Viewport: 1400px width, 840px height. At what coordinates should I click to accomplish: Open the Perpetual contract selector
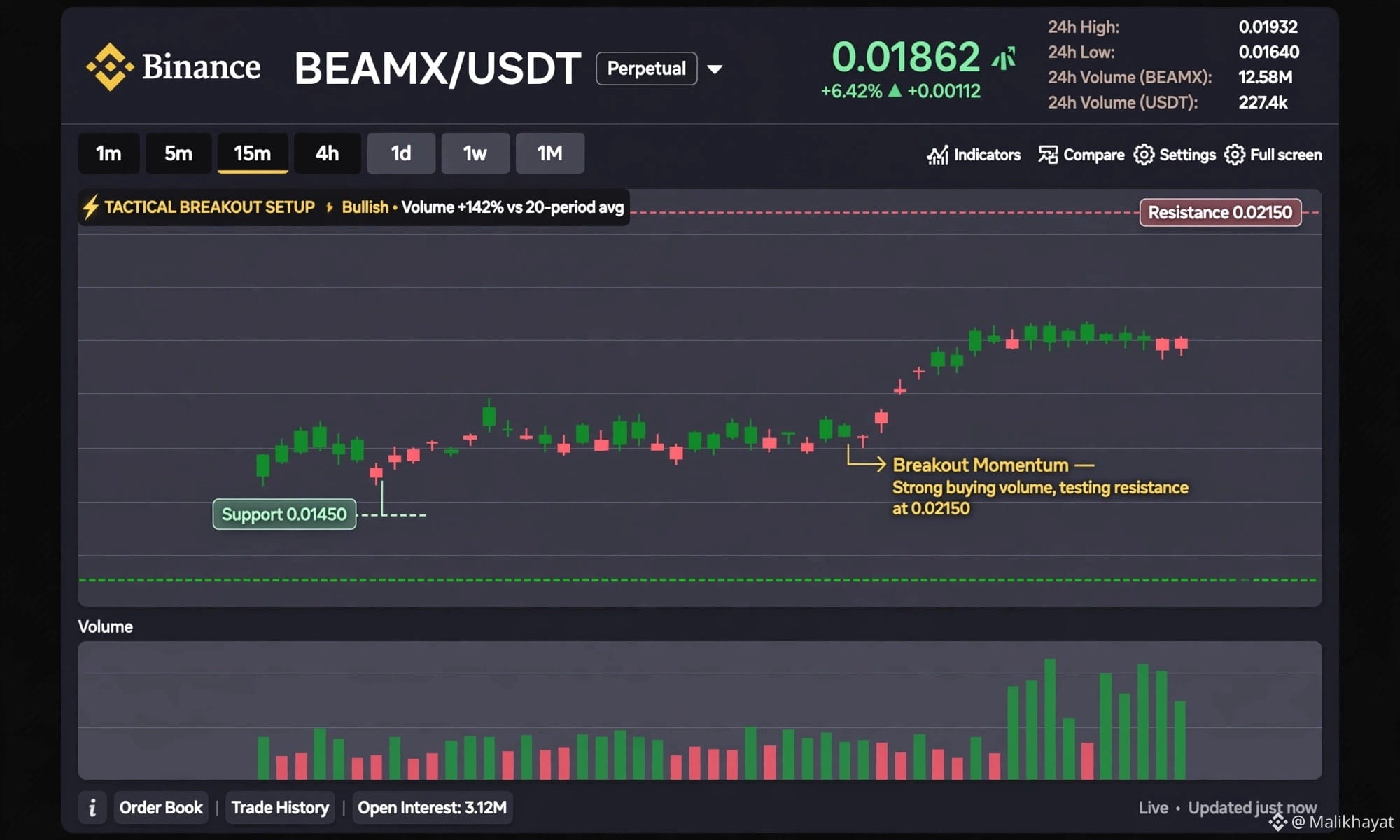pos(646,69)
